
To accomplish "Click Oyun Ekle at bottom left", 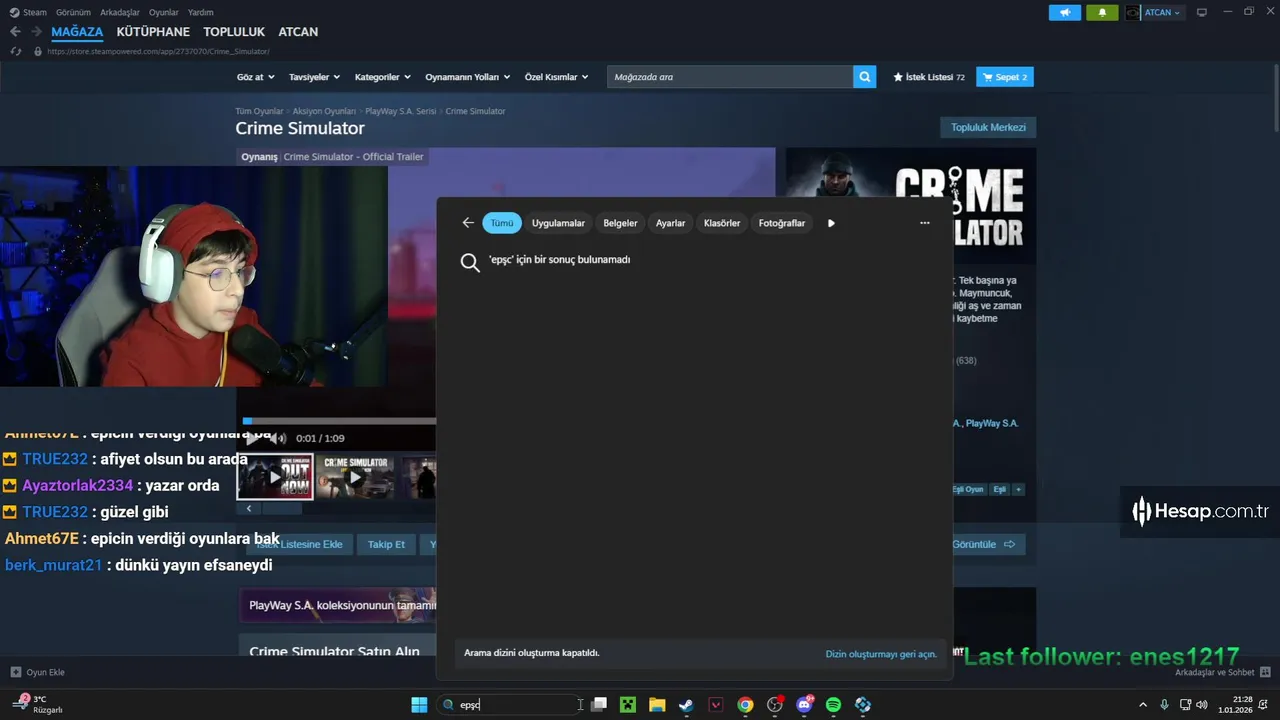I will click(38, 672).
